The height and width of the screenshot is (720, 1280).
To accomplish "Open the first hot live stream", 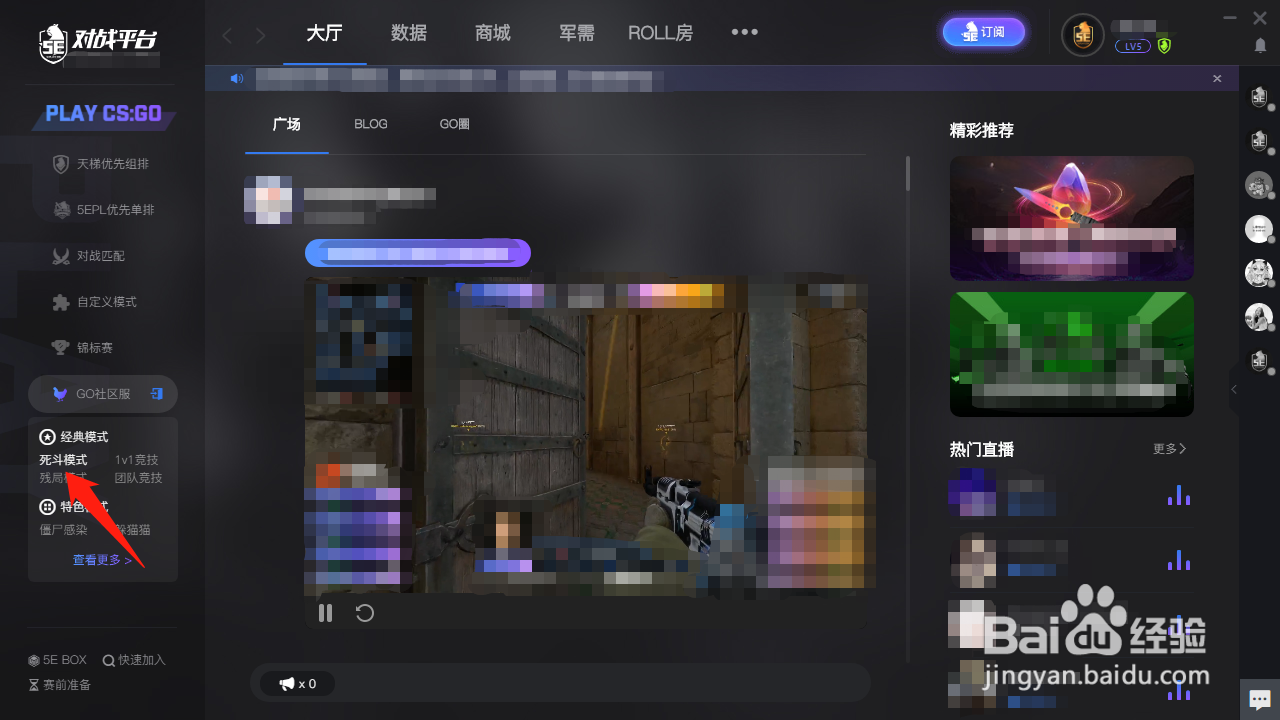I will (x=1070, y=494).
